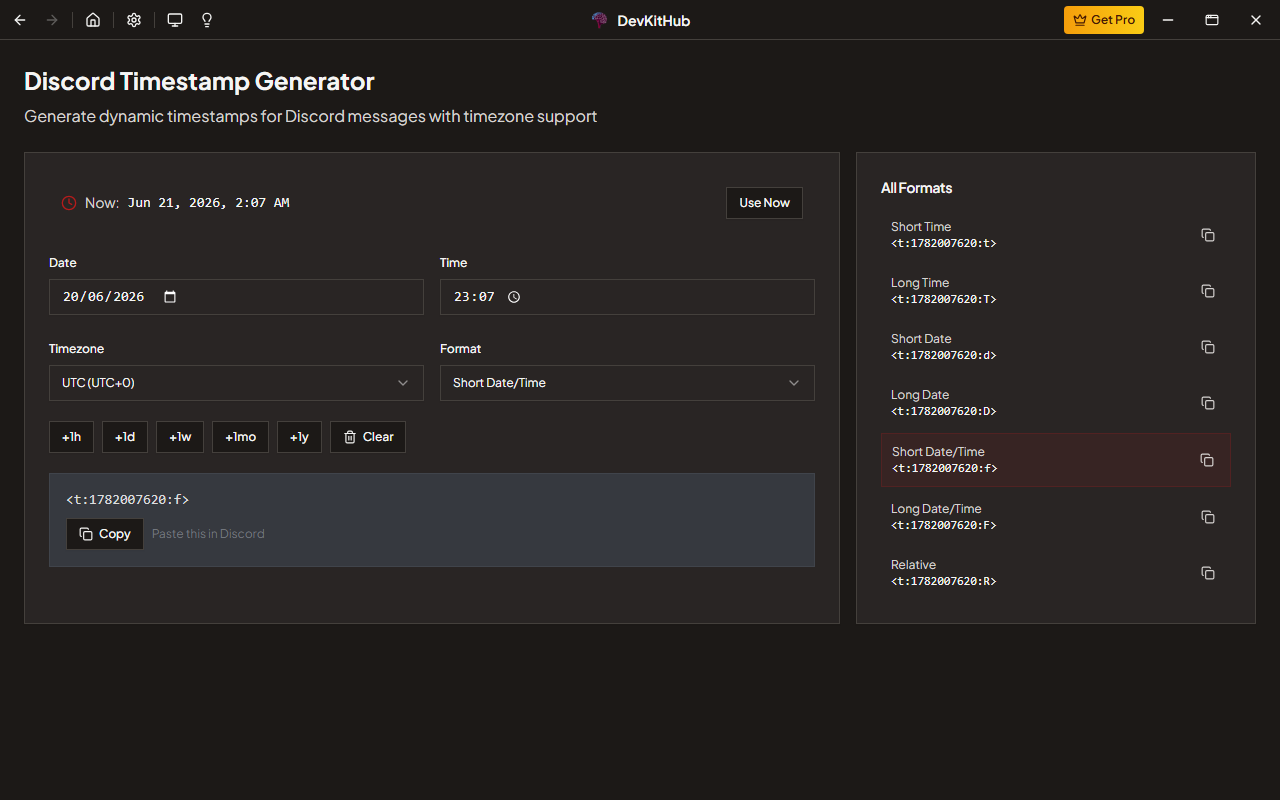Copy the Short Date format code
This screenshot has width=1280, height=800.
click(1207, 347)
